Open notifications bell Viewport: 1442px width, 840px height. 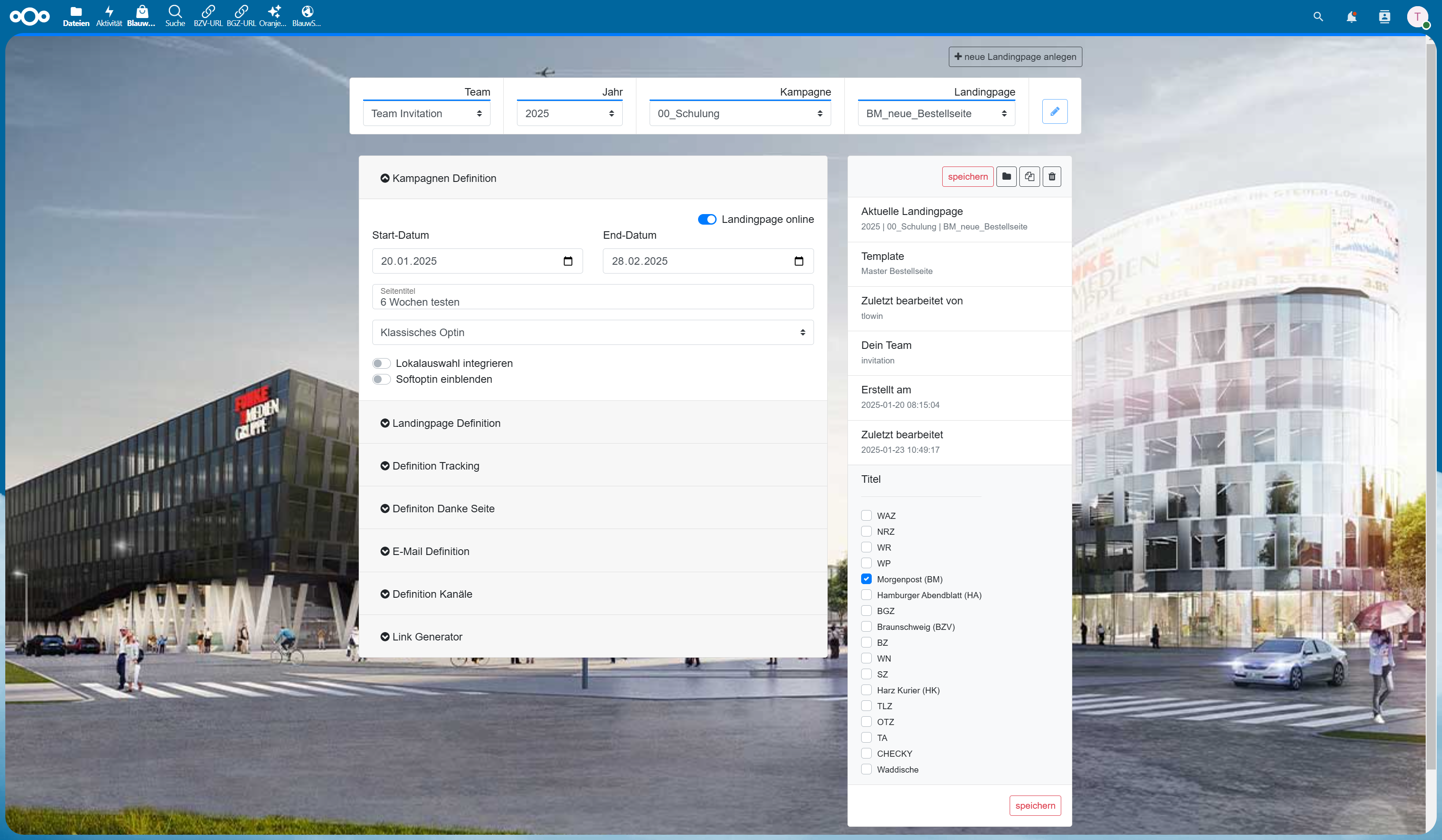[1351, 17]
